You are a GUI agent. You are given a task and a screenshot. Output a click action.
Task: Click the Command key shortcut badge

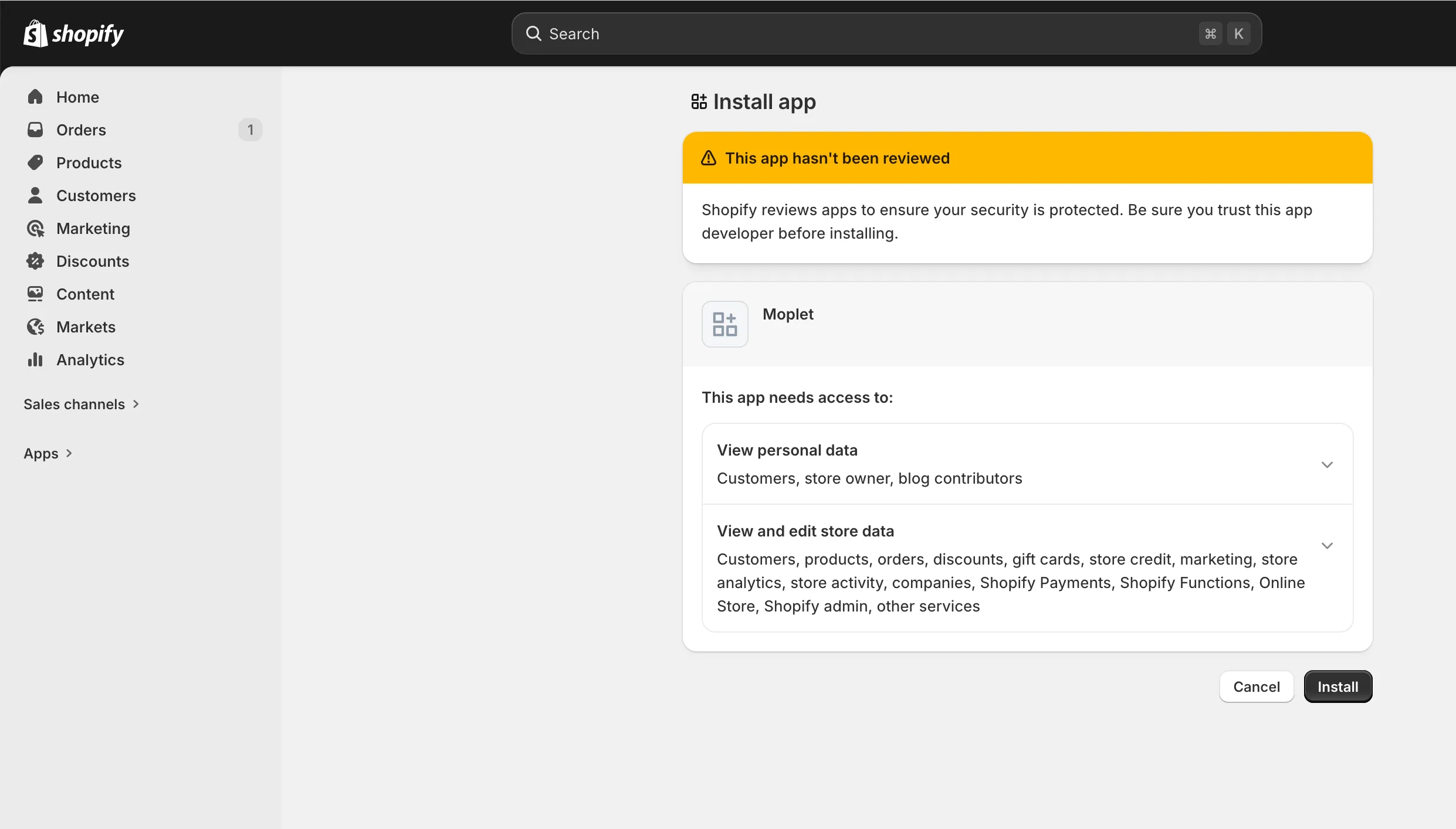(1211, 33)
